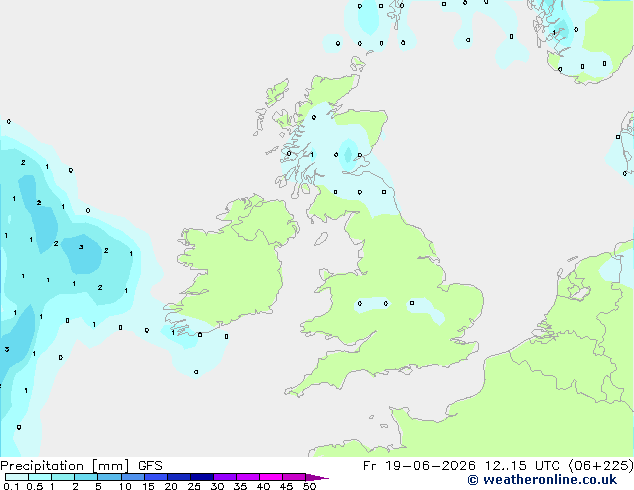Click the weatheronline.co.uk copyright link
Image resolution: width=634 pixels, height=490 pixels.
click(x=542, y=480)
